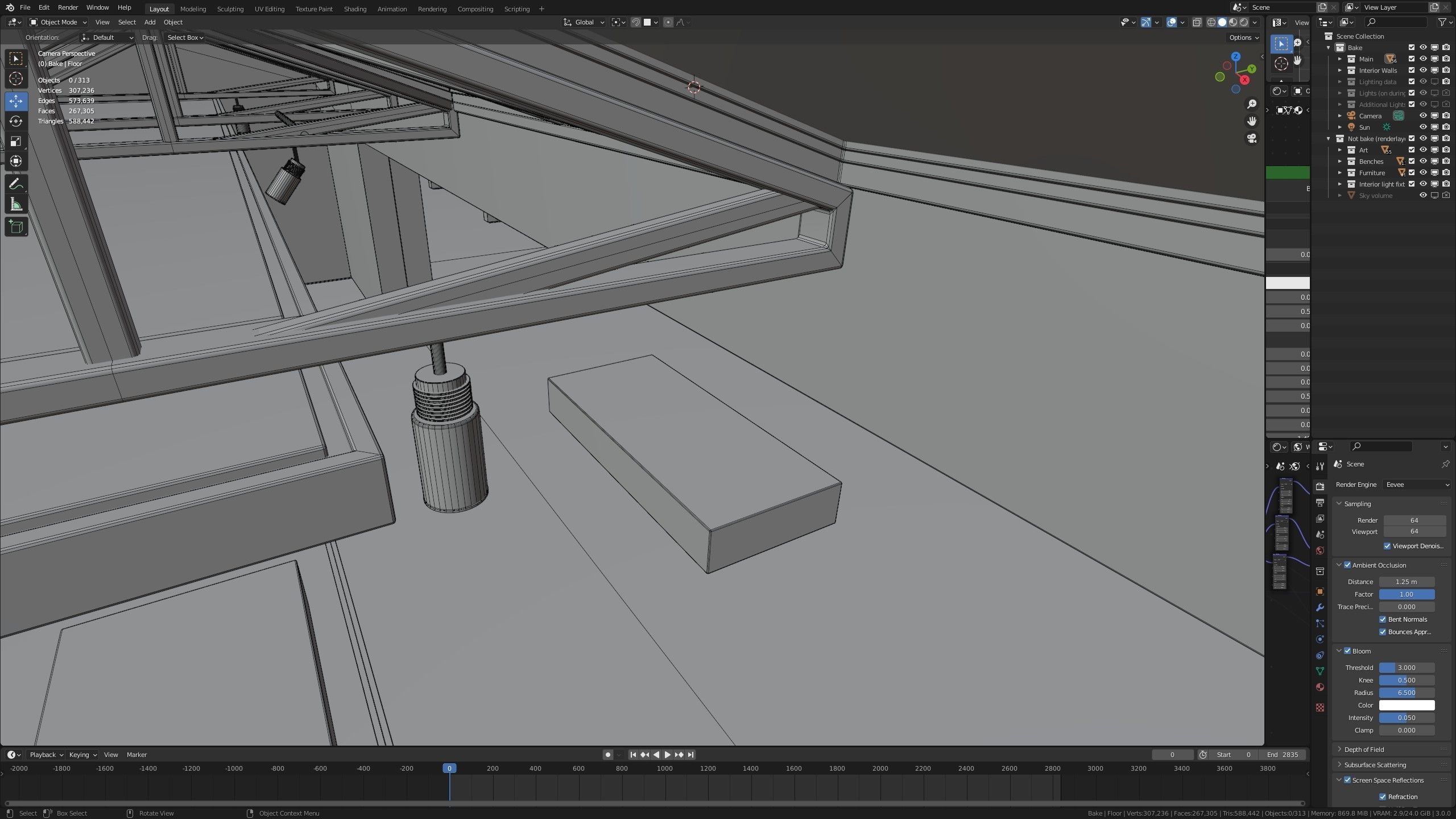Pick the Measure tool
1456x819 pixels.
click(16, 204)
